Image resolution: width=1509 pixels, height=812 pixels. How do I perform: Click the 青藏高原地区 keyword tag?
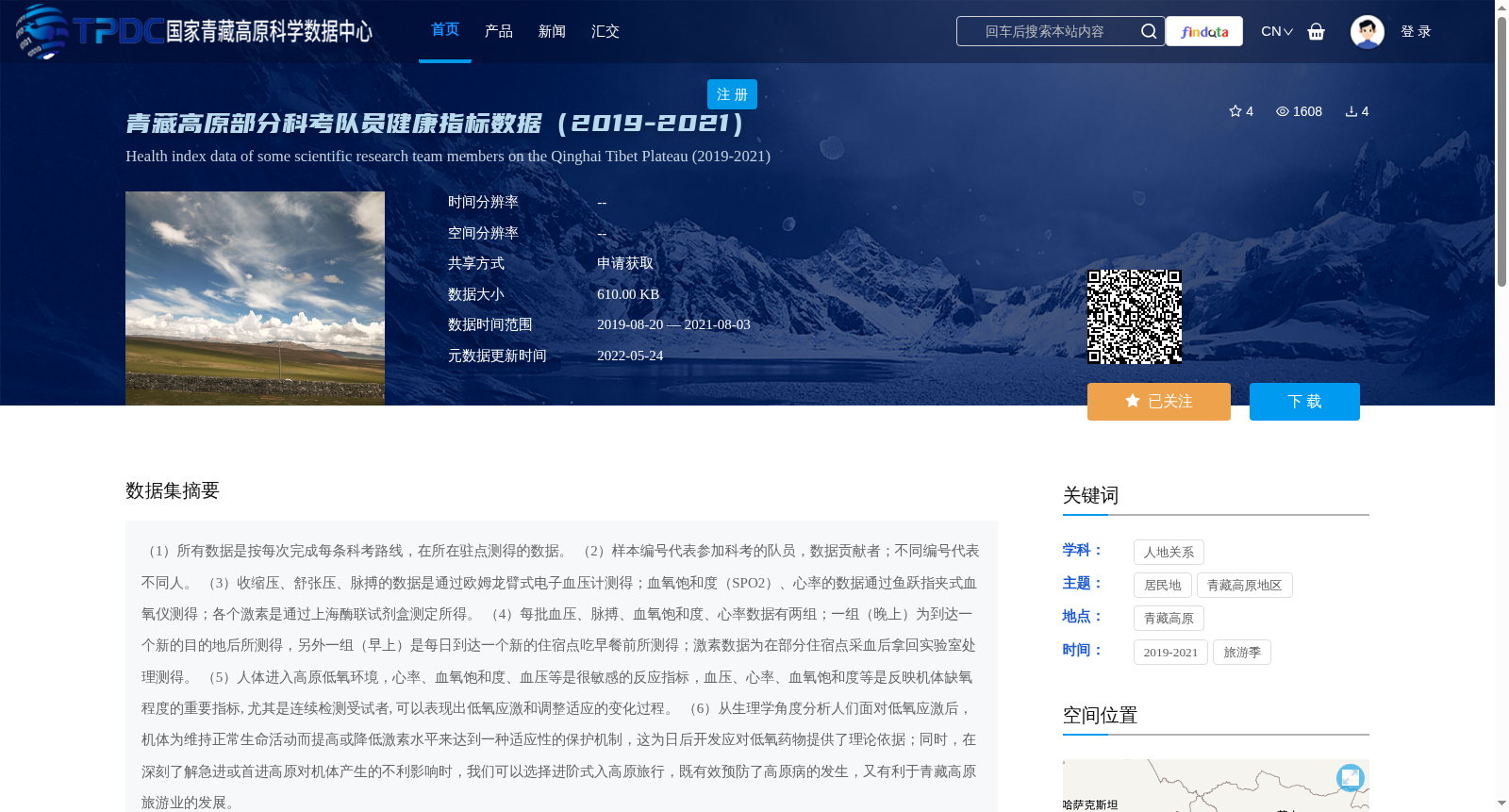coord(1245,585)
